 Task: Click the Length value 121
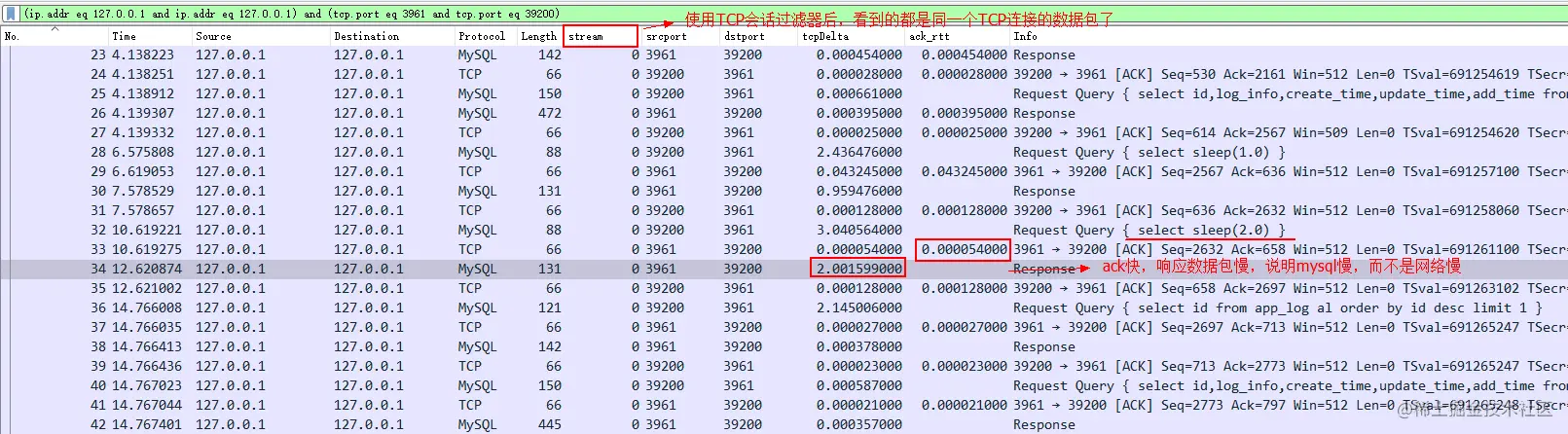[x=550, y=307]
